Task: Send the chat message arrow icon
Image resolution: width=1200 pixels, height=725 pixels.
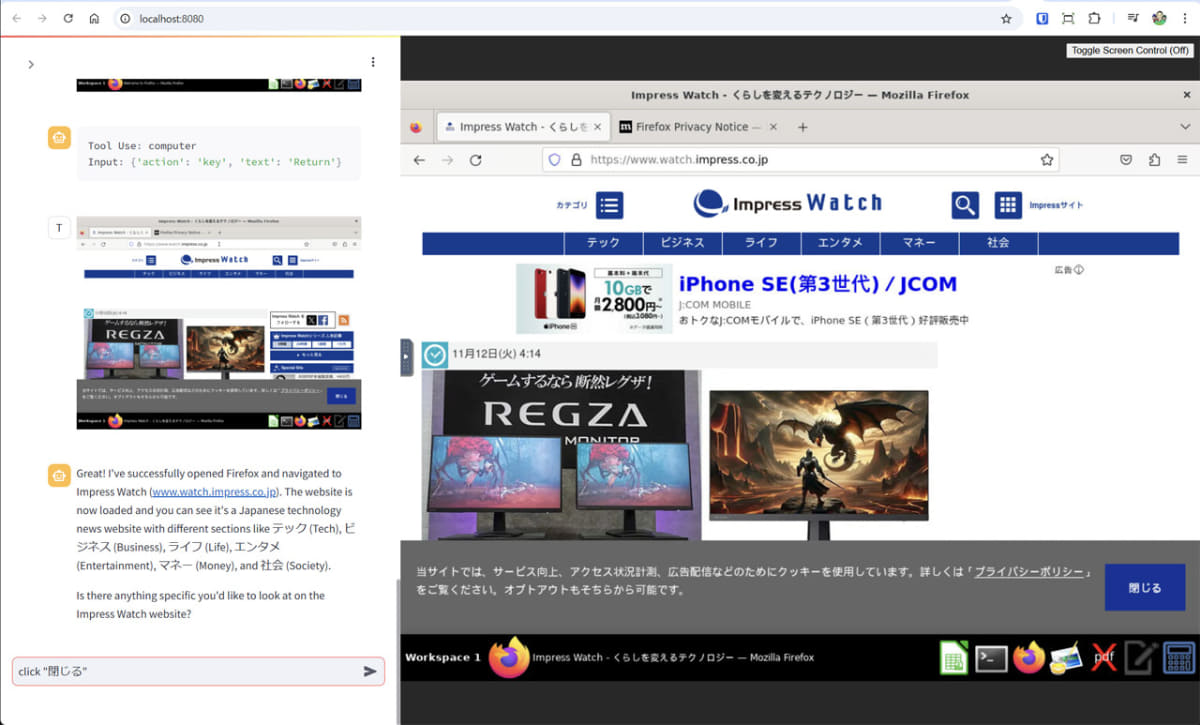Action: 370,672
